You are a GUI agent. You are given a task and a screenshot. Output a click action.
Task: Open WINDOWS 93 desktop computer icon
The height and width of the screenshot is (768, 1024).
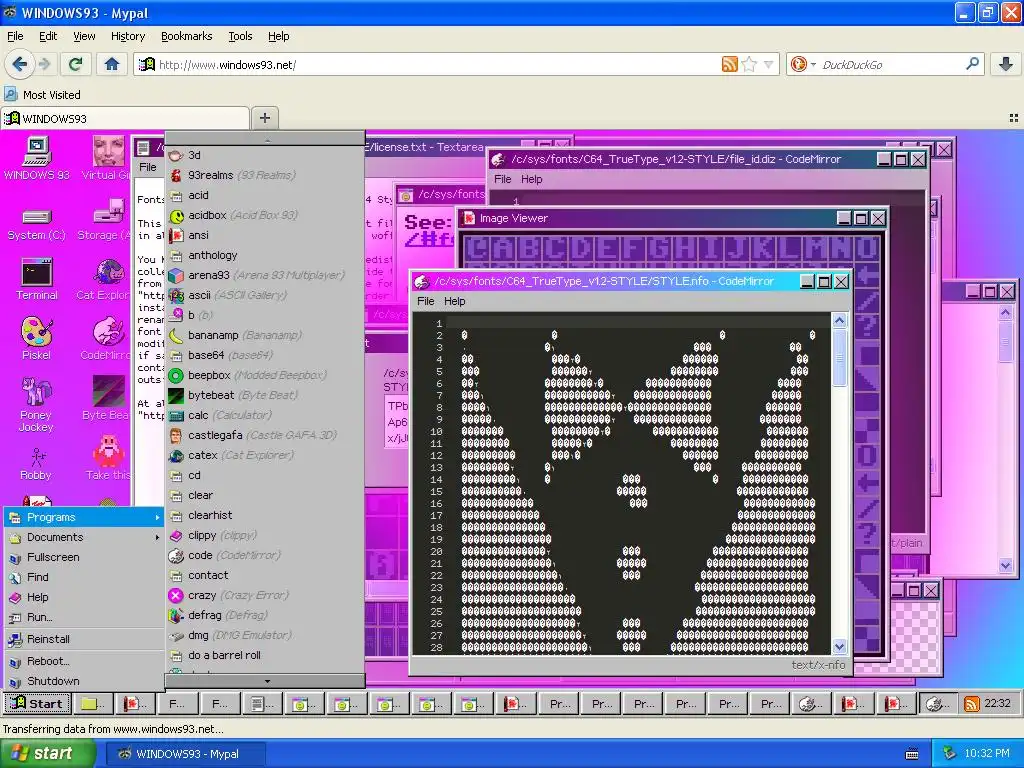click(x=37, y=159)
